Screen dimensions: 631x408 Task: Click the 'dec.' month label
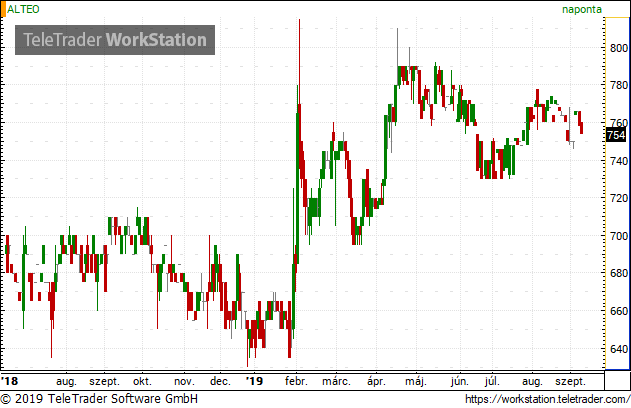pos(220,381)
